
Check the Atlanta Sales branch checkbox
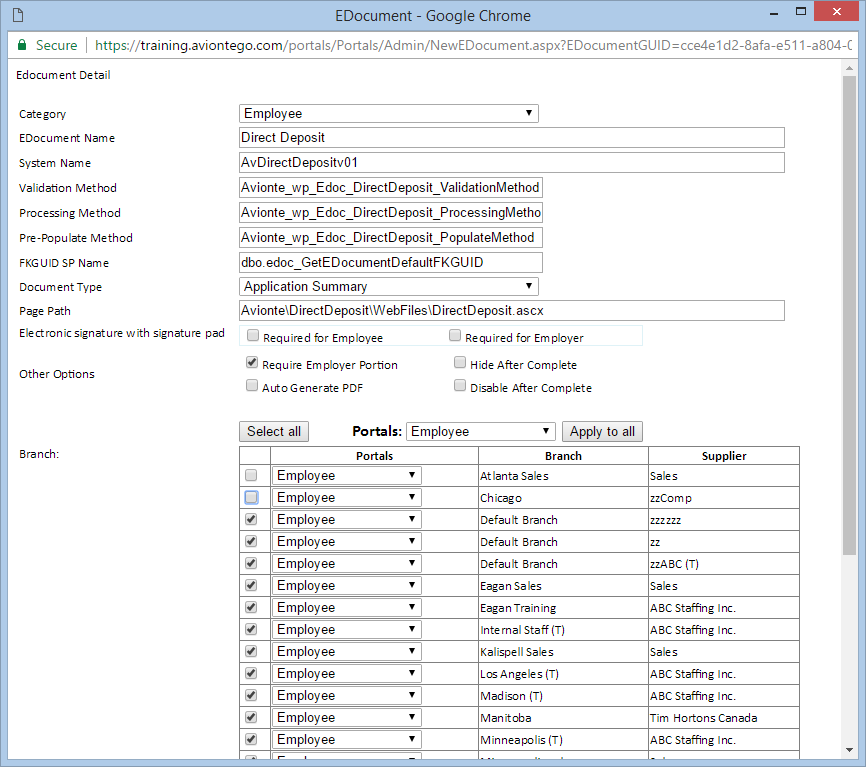[251, 475]
